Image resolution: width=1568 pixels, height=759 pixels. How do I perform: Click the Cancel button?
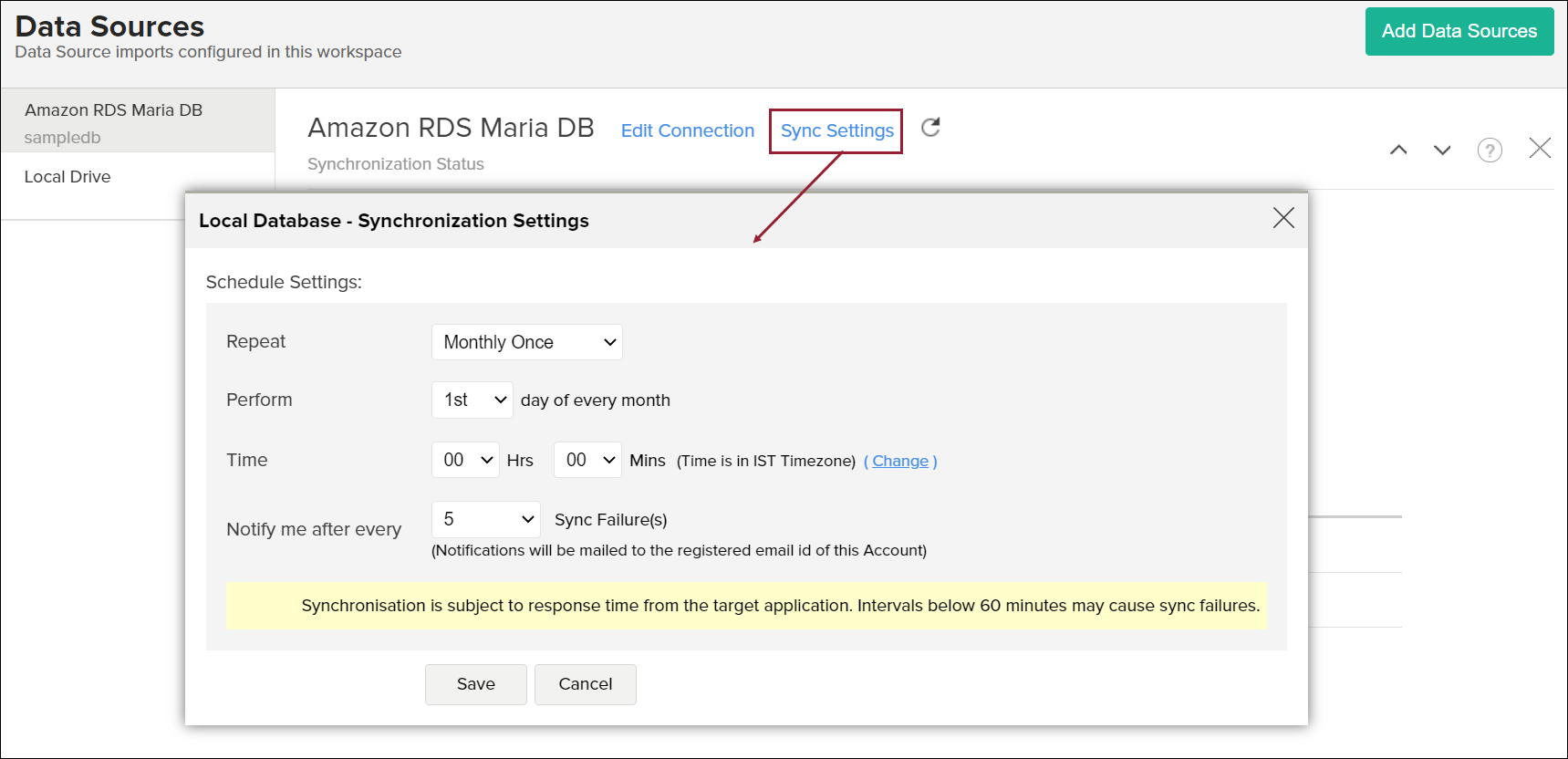point(585,684)
